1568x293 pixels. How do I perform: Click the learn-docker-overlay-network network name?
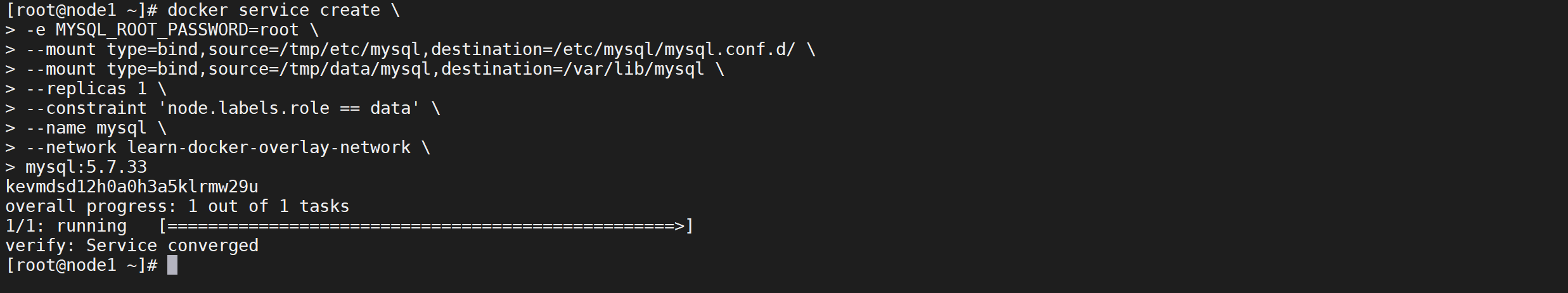(x=269, y=147)
